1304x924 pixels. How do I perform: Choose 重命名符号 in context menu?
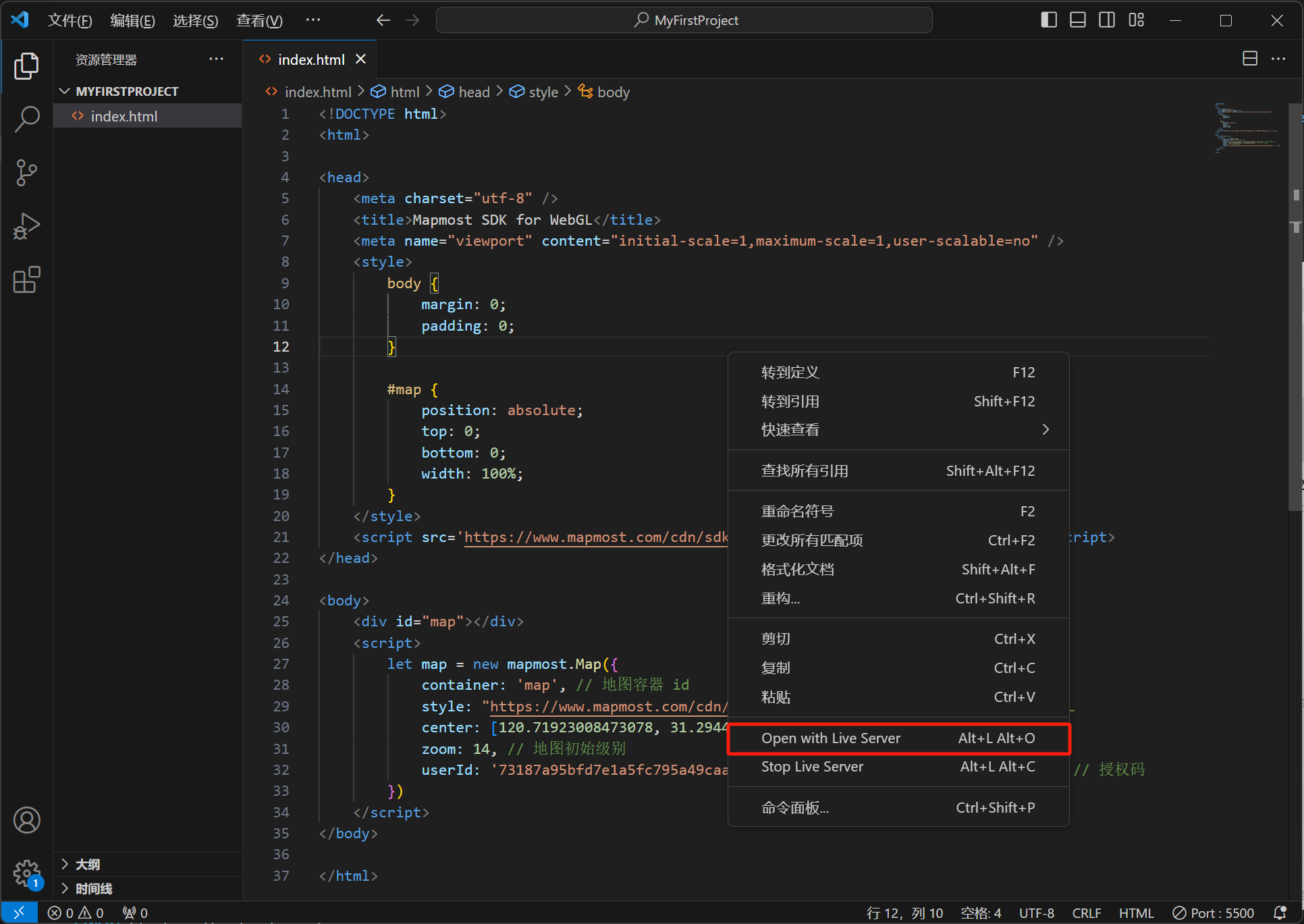click(898, 512)
